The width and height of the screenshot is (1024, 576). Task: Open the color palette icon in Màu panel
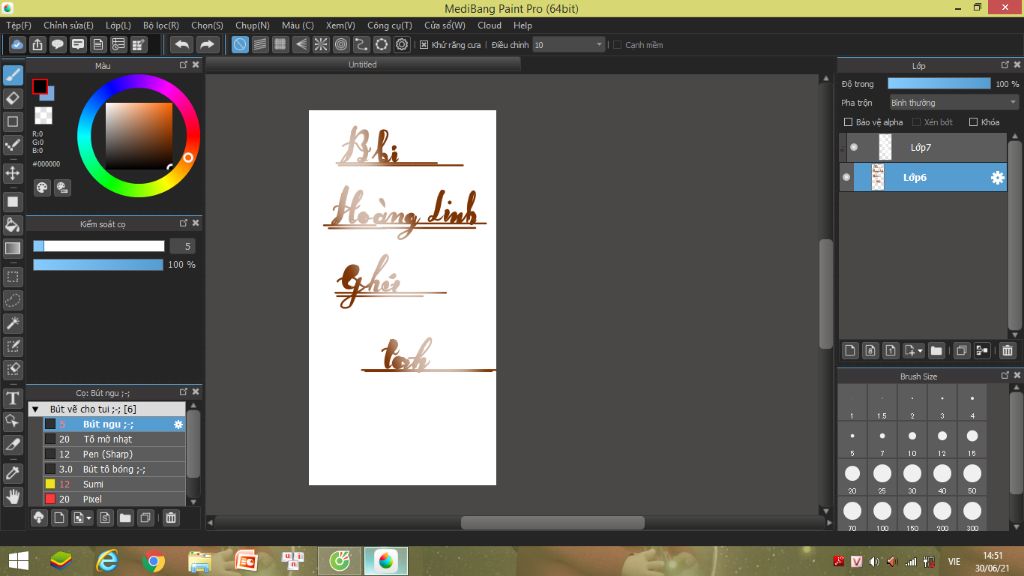42,188
